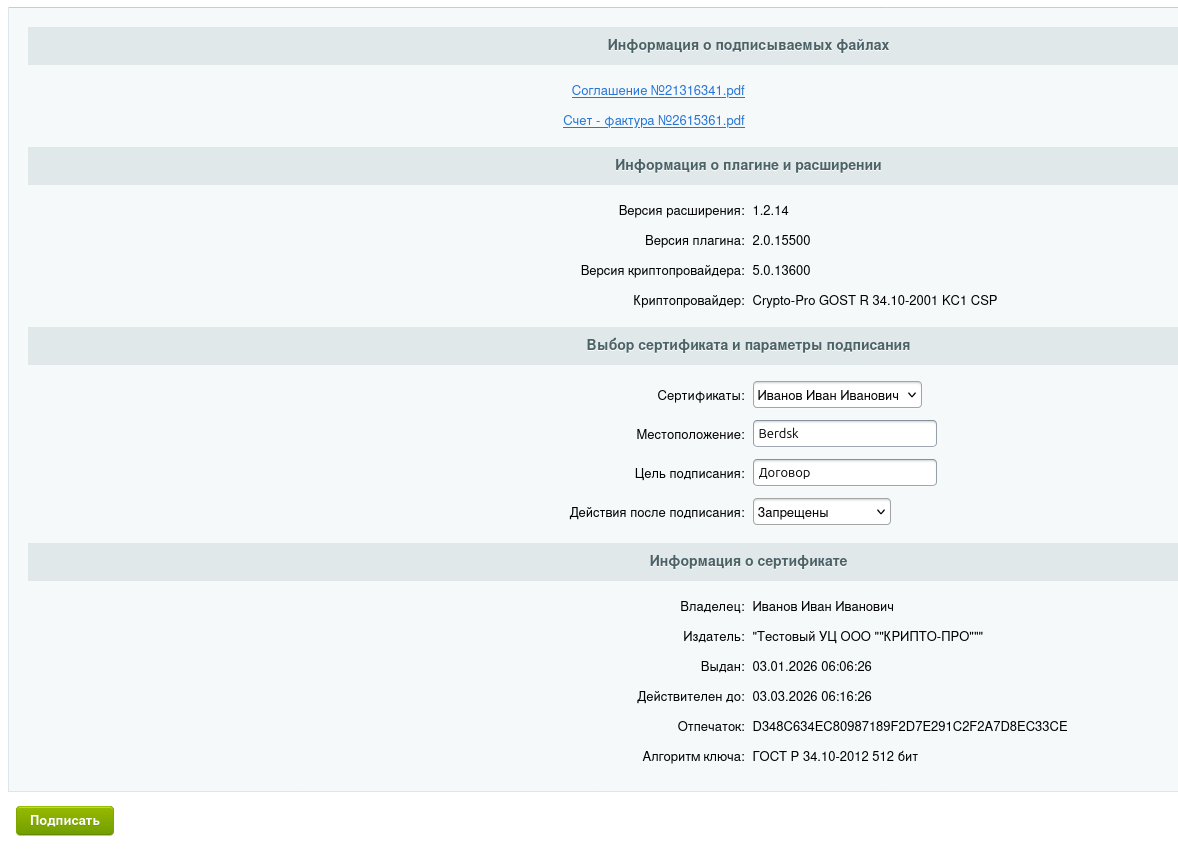This screenshot has width=1178, height=850.
Task: Click the Crypto-Pro GOST cryptoprovider name
Action: click(874, 300)
